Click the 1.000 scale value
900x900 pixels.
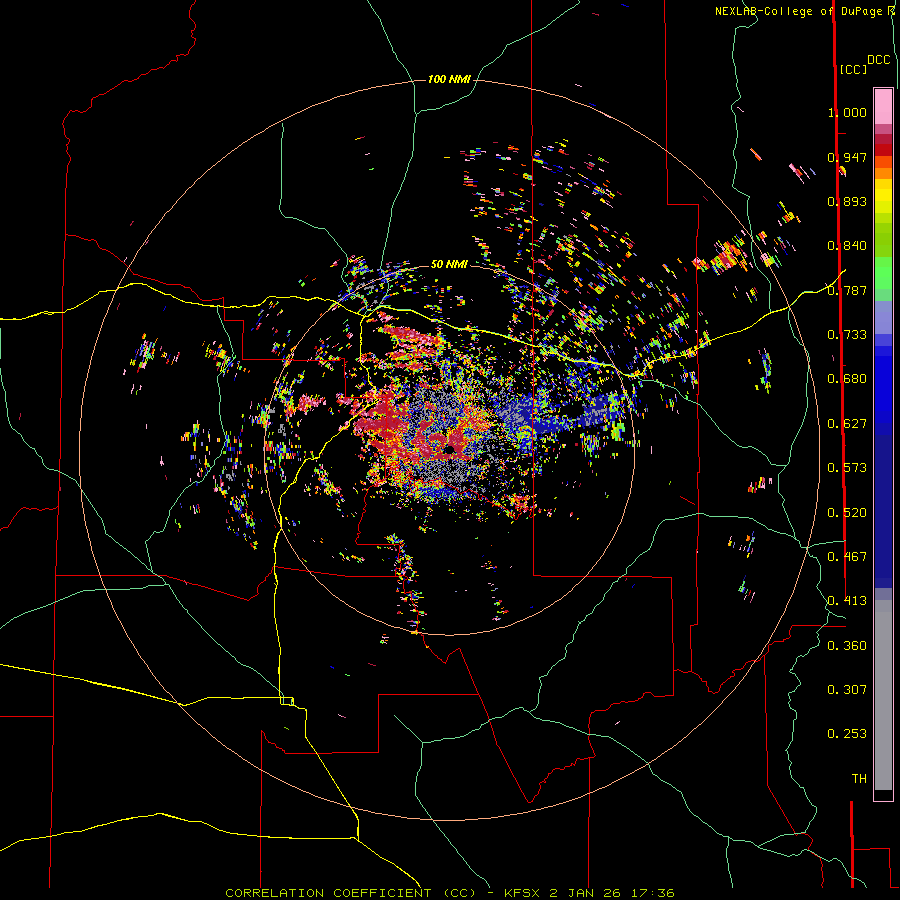click(x=847, y=112)
